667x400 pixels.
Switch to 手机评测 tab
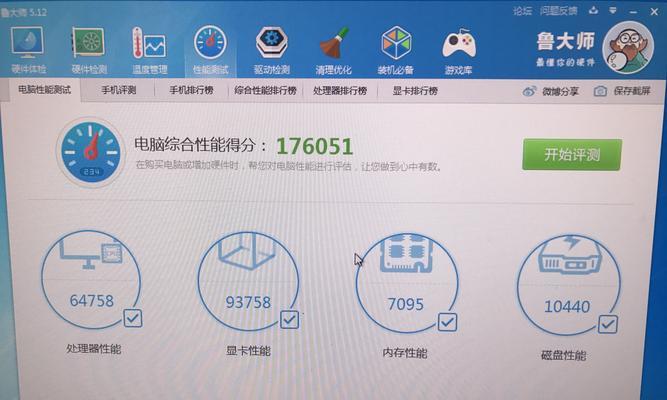tap(118, 90)
